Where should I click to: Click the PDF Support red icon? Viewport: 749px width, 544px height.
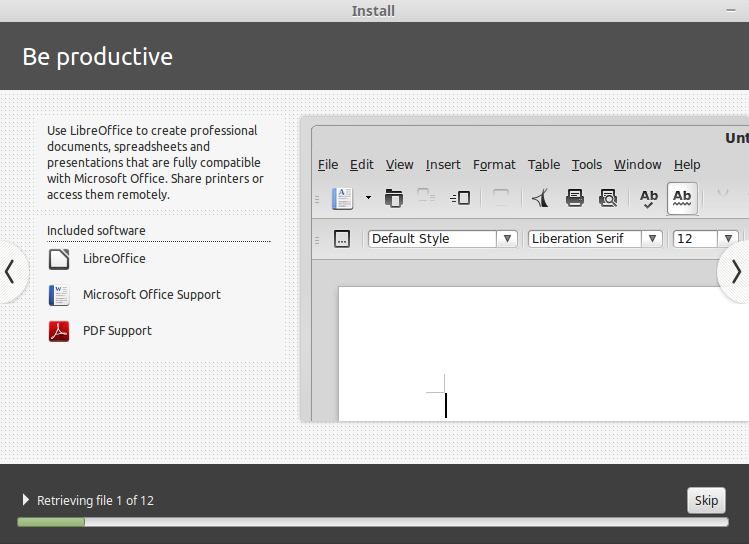tap(59, 331)
